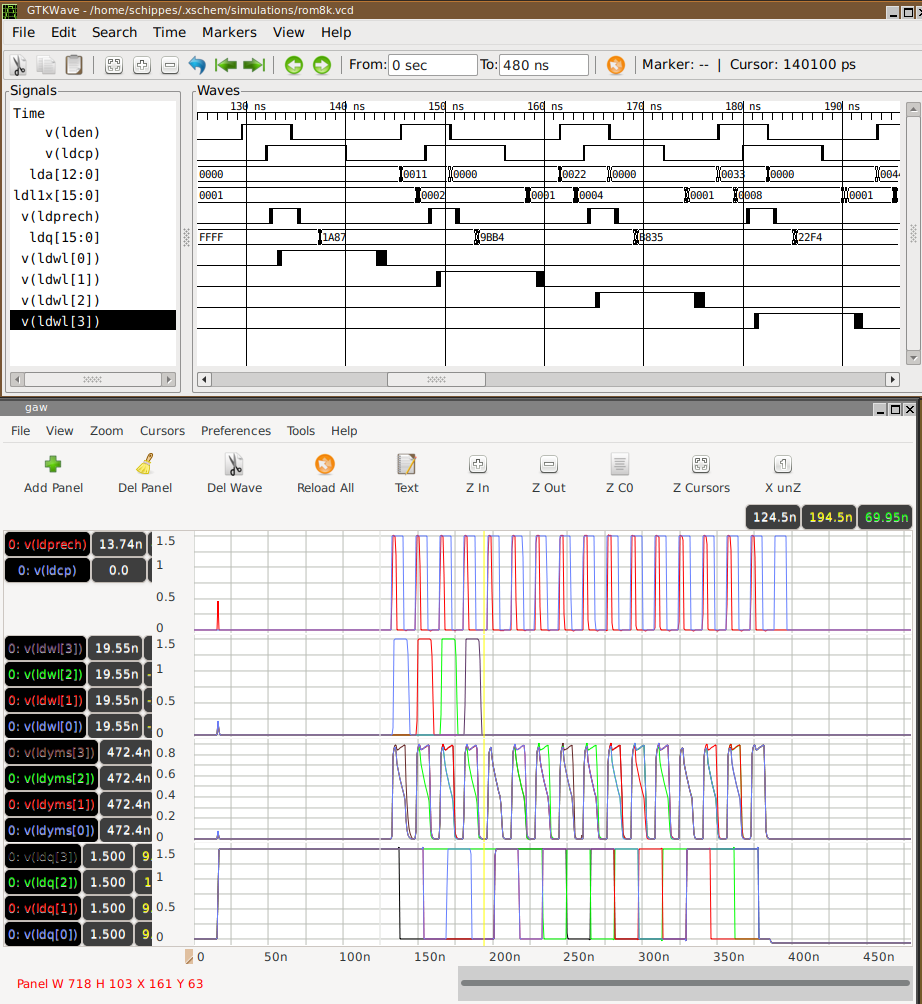
Task: Open the Tools menu in gaw
Action: [300, 431]
